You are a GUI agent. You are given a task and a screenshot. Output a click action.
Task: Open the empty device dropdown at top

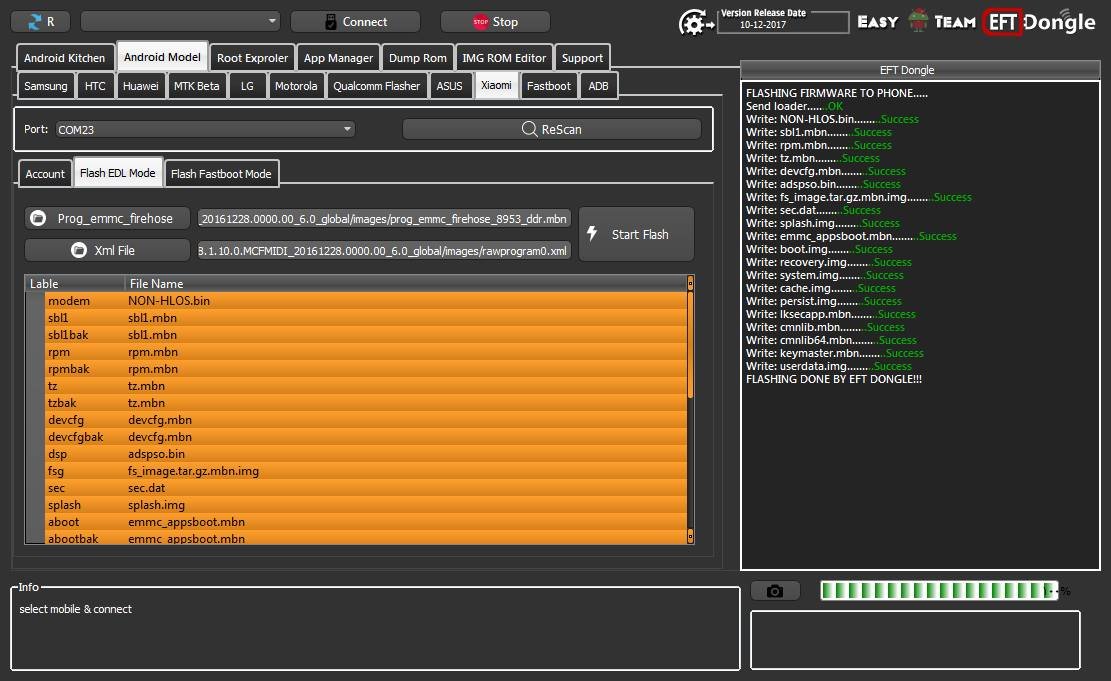(x=180, y=21)
